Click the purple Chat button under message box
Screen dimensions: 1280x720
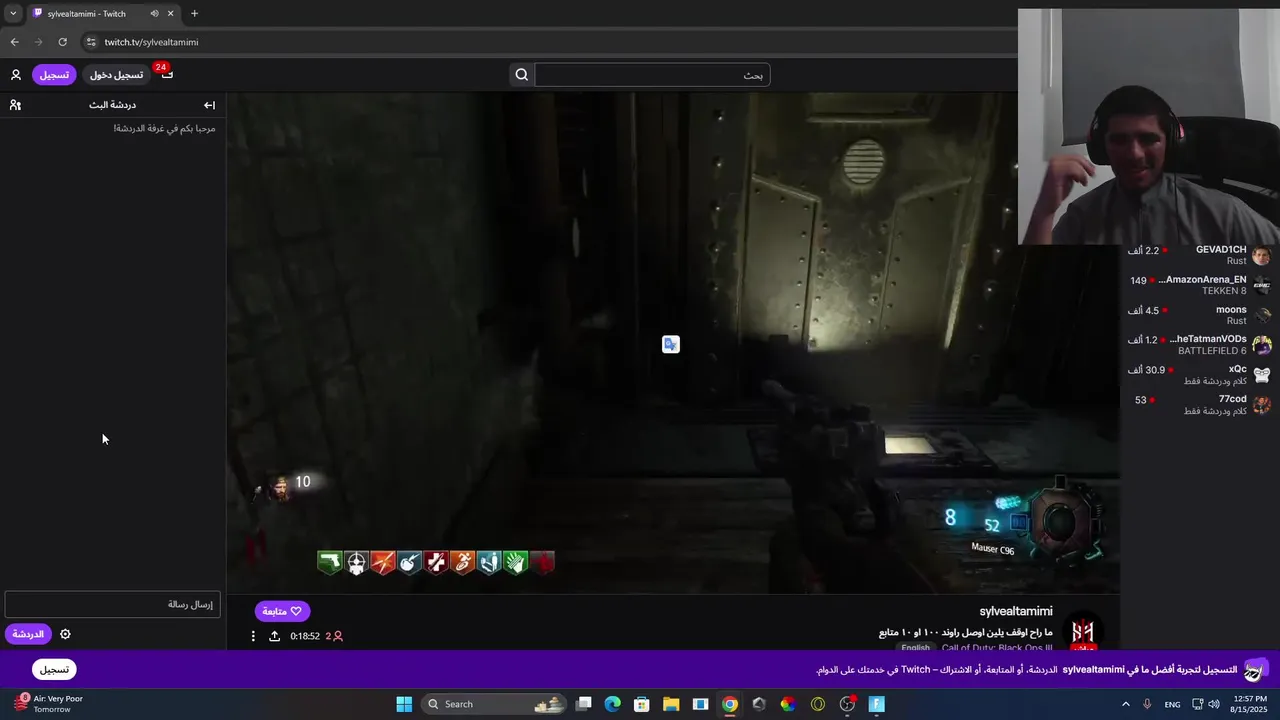pyautogui.click(x=28, y=634)
